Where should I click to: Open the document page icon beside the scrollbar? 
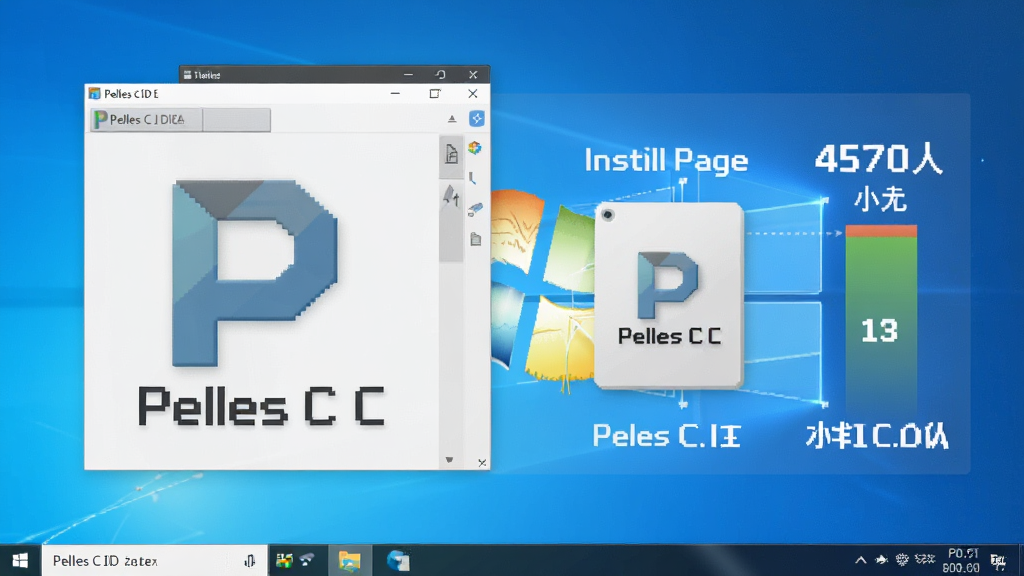click(x=451, y=155)
